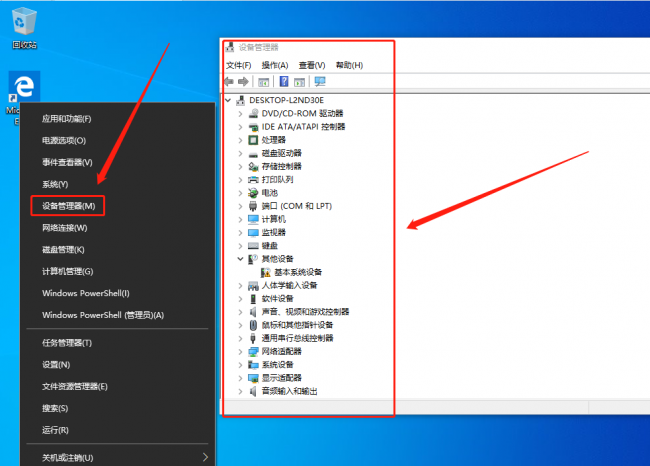The height and width of the screenshot is (466, 650).
Task: Click the 电池 battery icon
Action: coord(253,193)
